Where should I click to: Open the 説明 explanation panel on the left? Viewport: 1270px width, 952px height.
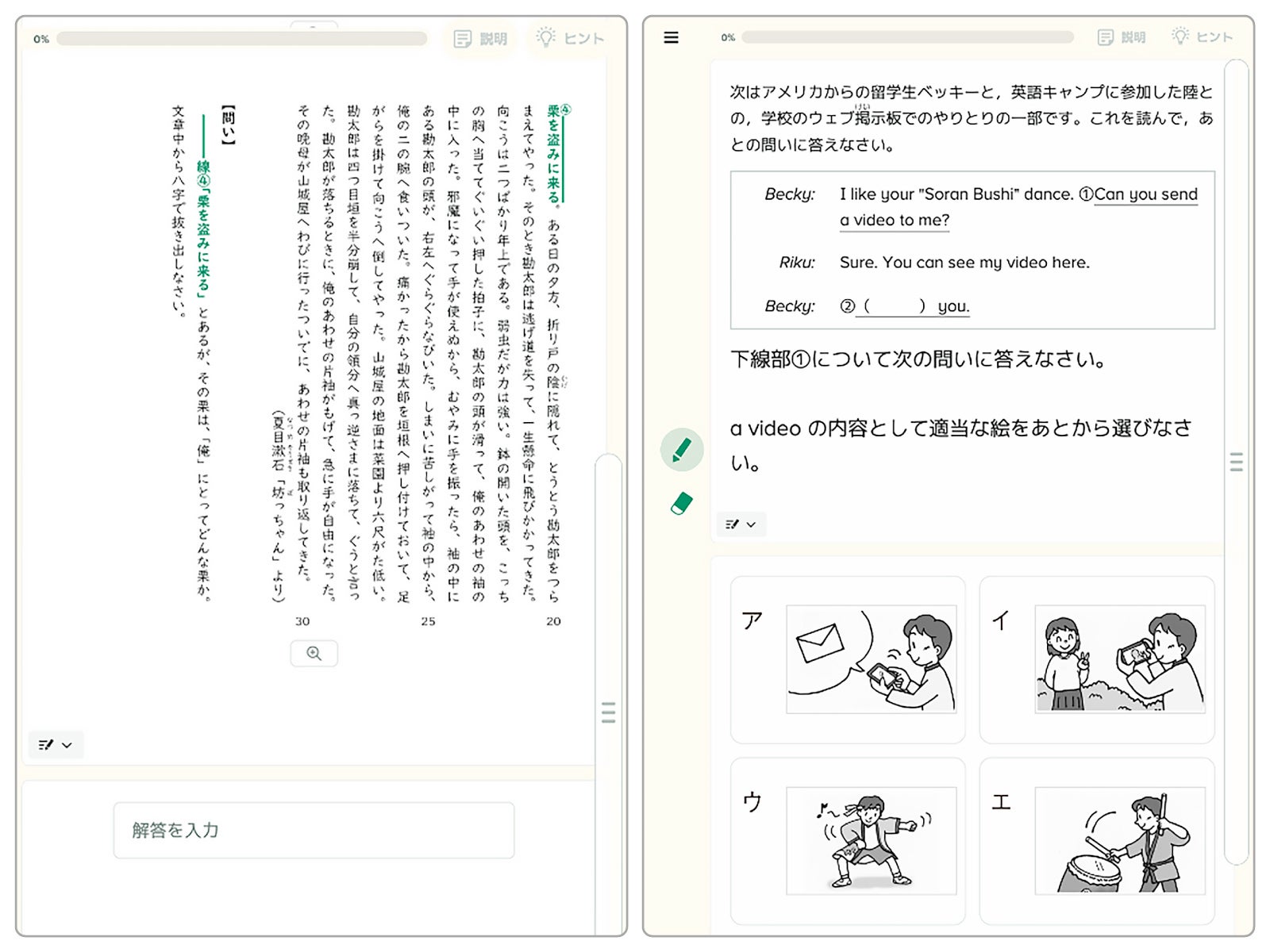479,38
